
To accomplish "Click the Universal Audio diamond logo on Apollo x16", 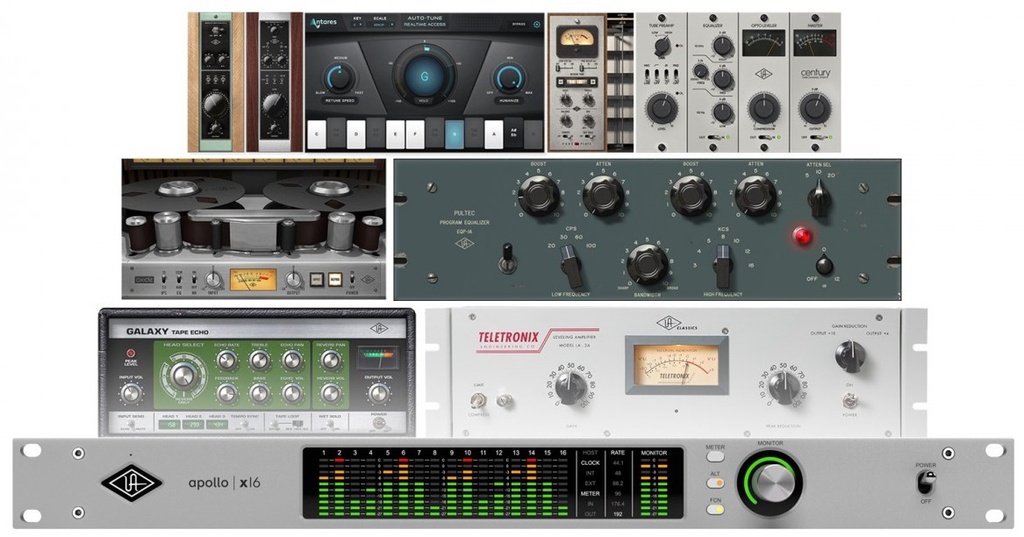I will click(x=131, y=483).
